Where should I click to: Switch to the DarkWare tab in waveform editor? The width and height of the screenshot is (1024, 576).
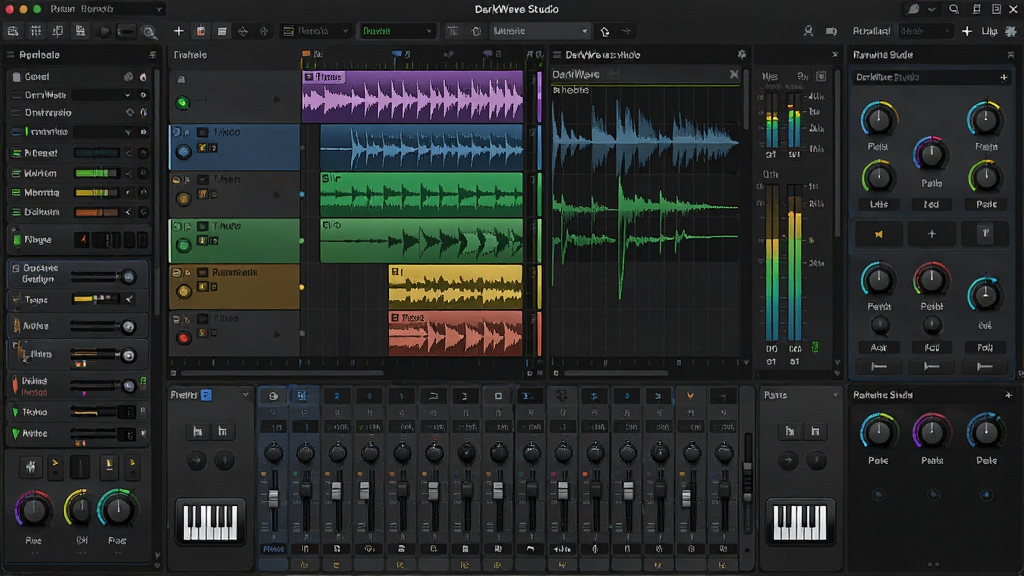576,74
